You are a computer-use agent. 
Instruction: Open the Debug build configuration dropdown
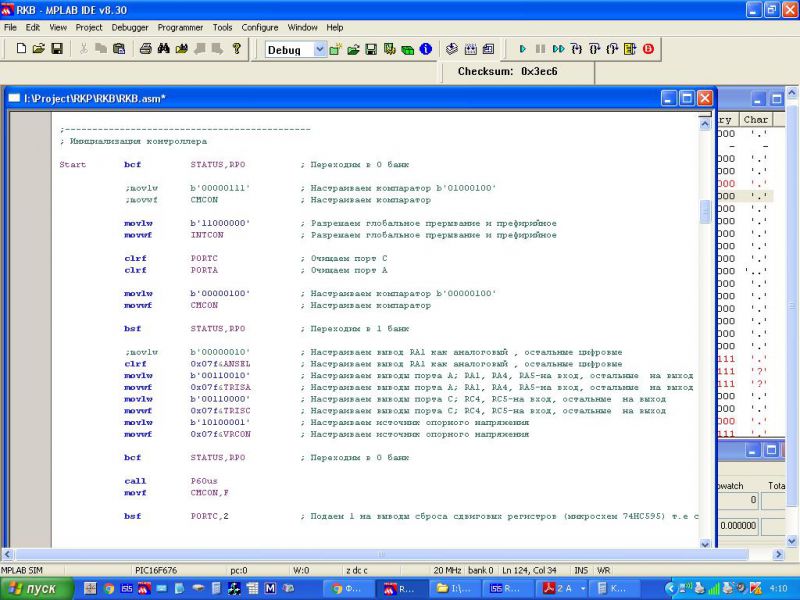point(320,49)
